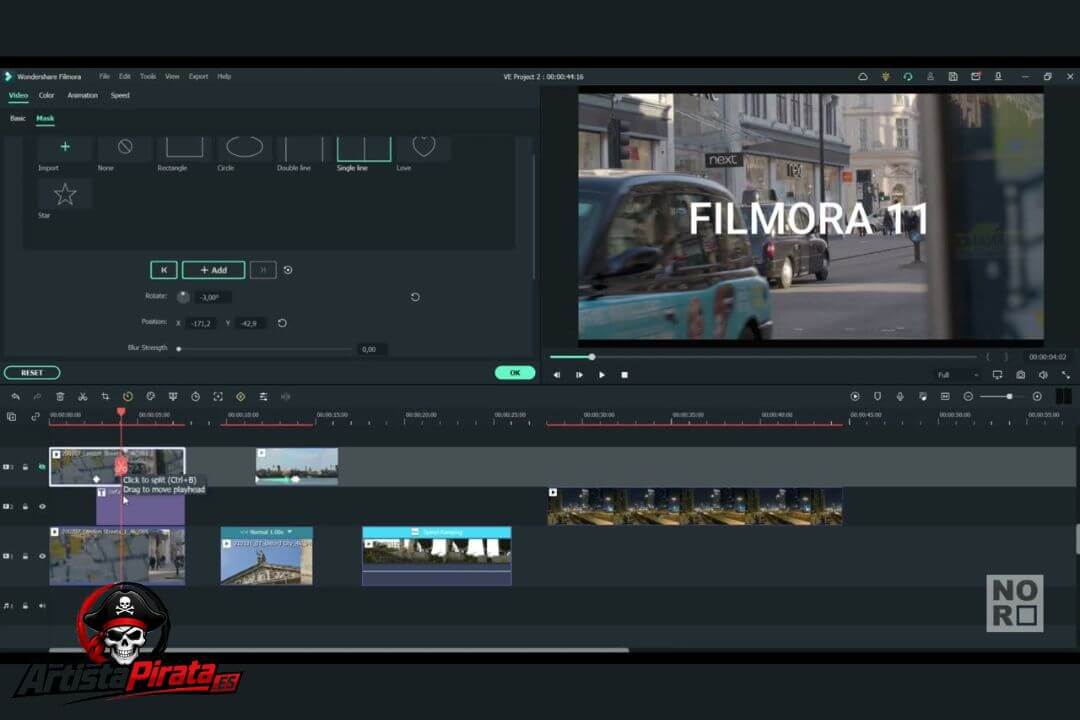Open the Export menu
This screenshot has height=720, width=1080.
pos(198,76)
